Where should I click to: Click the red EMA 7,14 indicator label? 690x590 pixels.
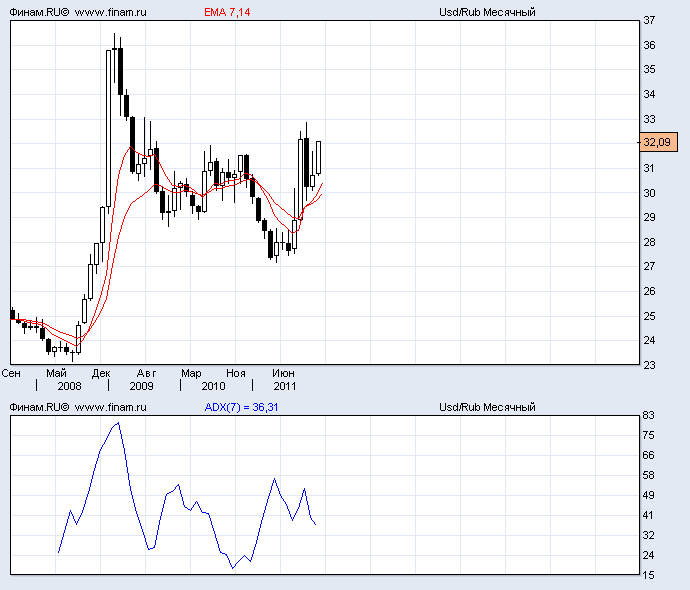point(227,12)
